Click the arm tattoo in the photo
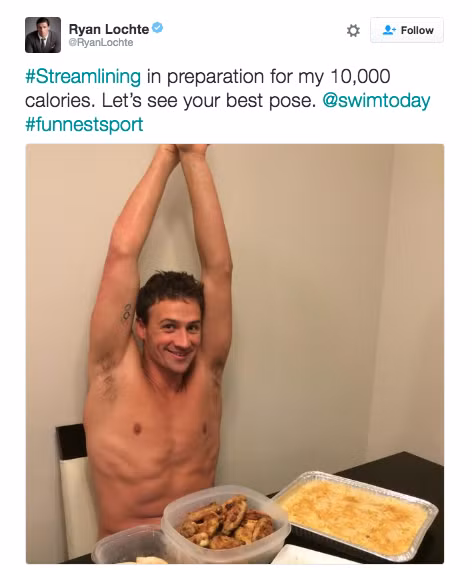472x570 pixels. point(126,313)
